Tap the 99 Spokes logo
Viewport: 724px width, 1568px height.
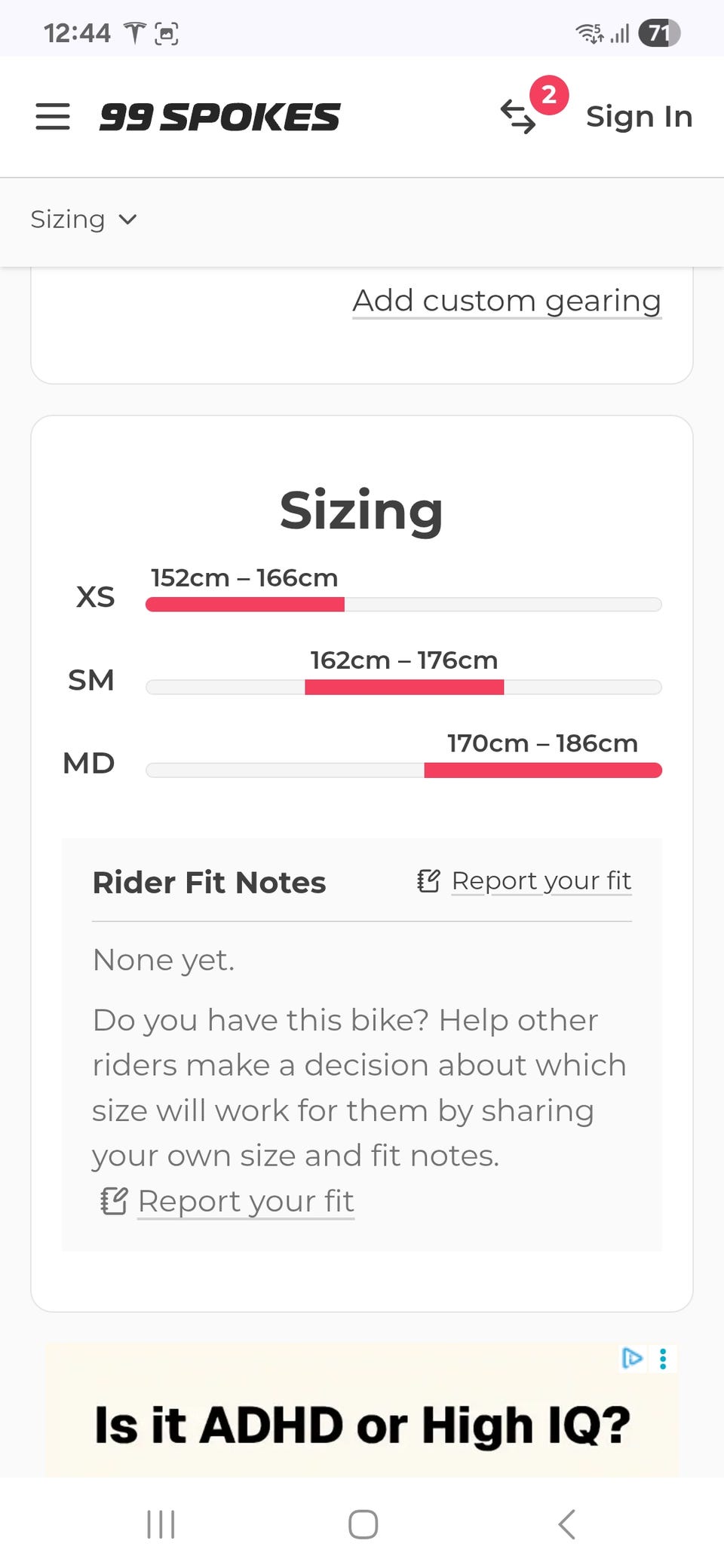coord(219,117)
